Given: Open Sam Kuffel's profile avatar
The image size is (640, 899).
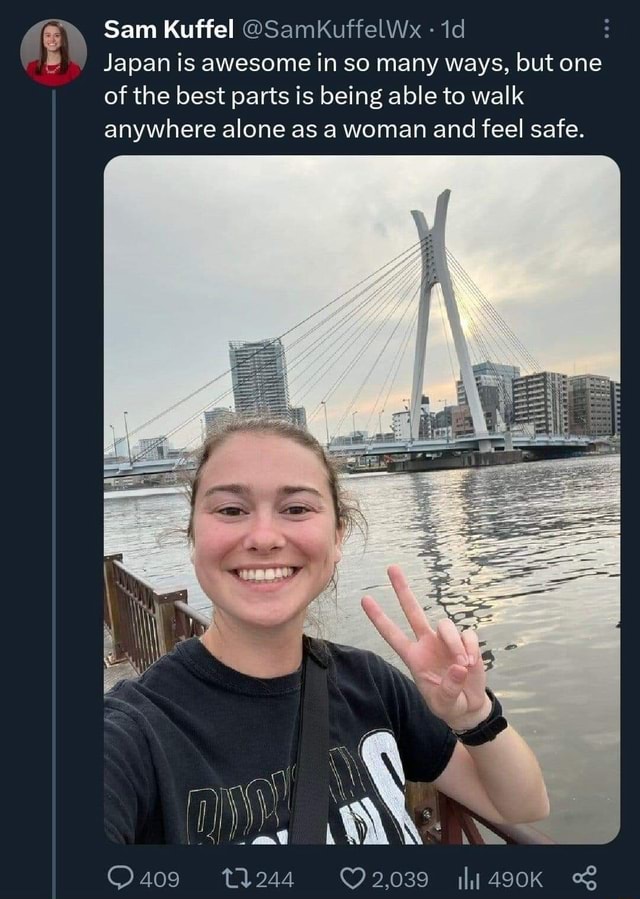Looking at the screenshot, I should tap(53, 53).
